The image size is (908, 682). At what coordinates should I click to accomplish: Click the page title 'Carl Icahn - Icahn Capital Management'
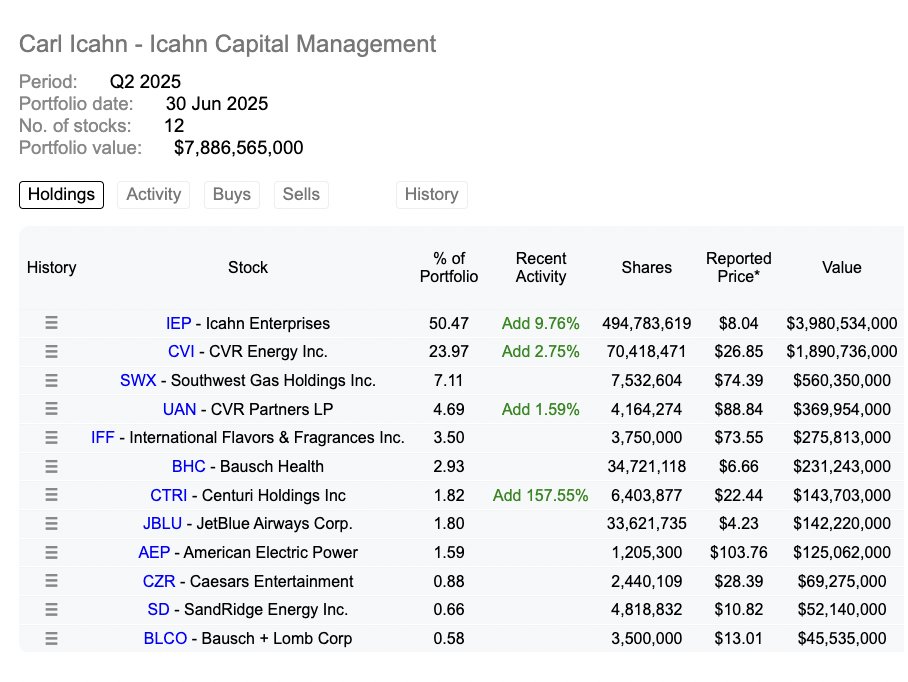pos(228,44)
